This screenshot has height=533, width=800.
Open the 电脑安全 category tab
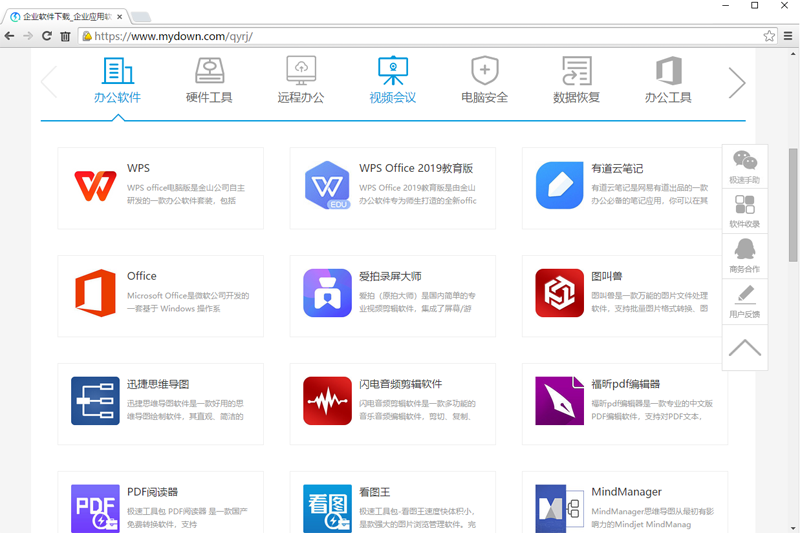click(484, 81)
